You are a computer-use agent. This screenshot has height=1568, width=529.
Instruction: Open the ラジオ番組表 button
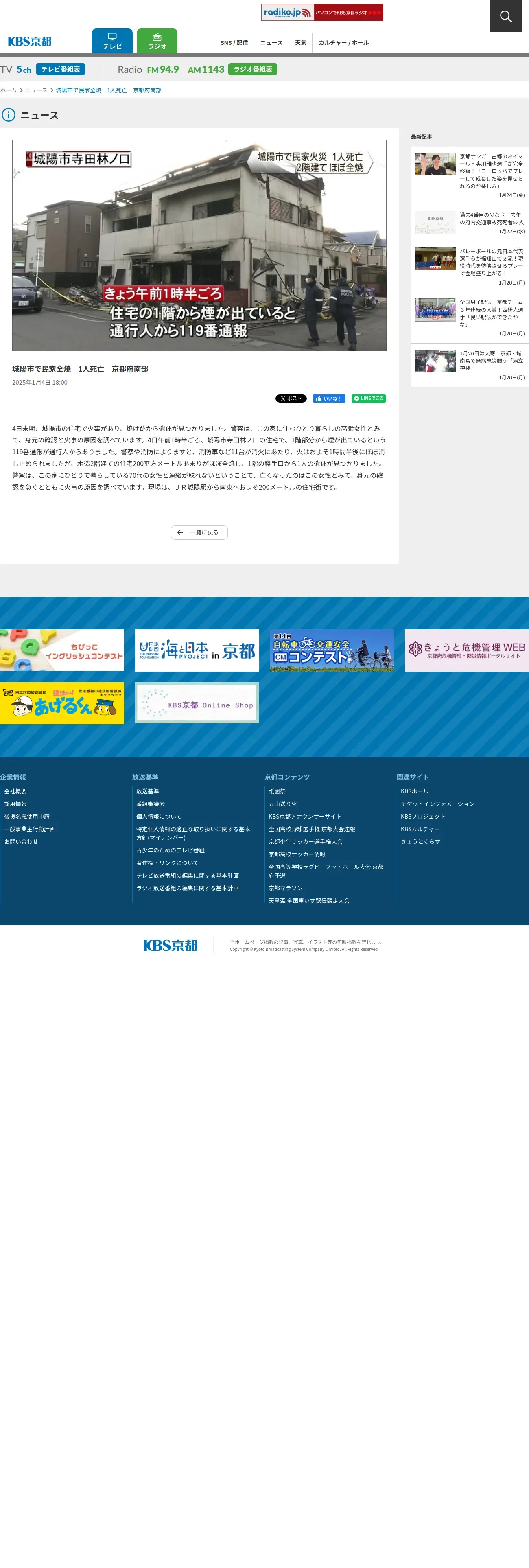click(x=253, y=69)
